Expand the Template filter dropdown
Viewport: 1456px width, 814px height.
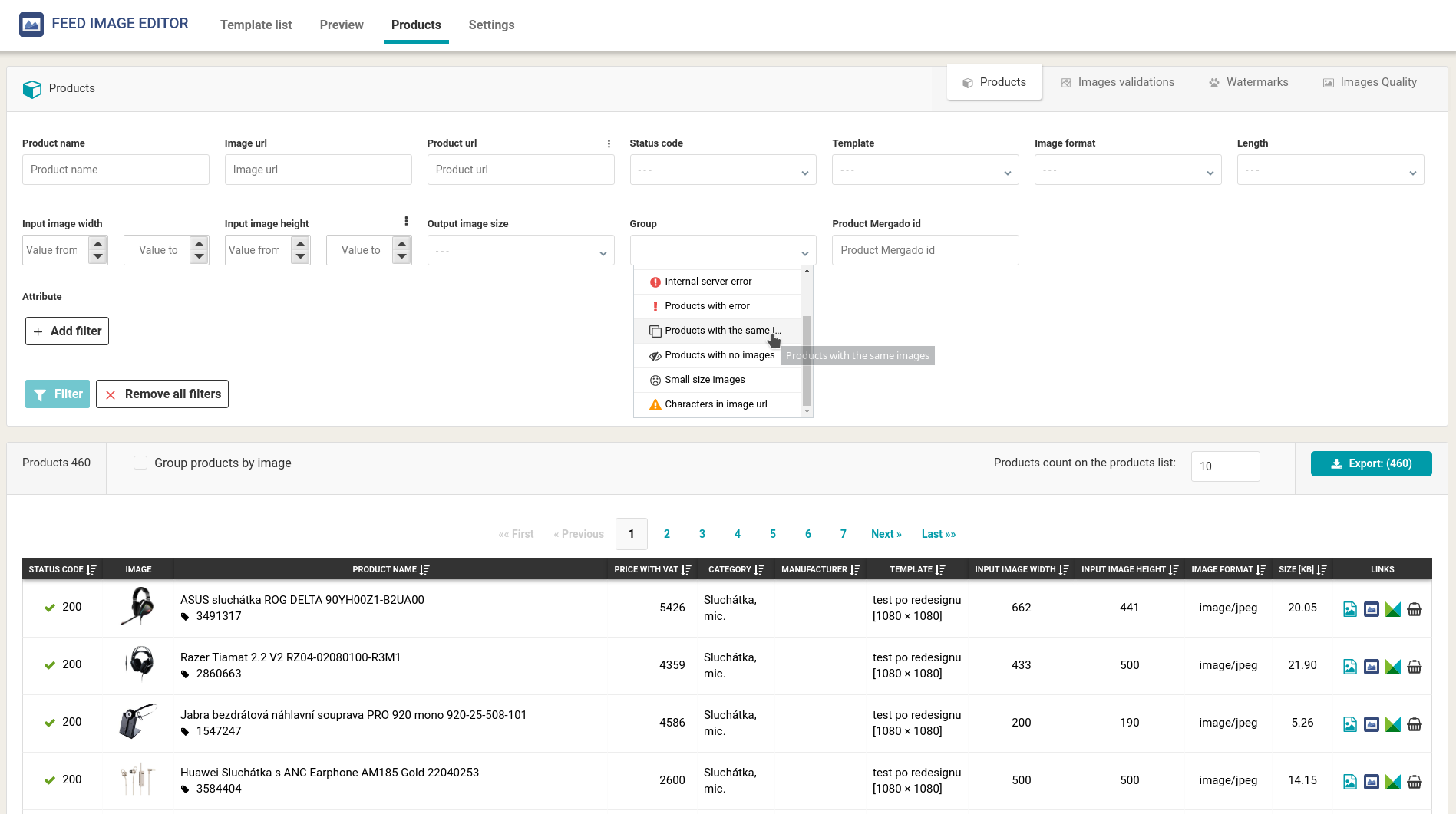[926, 170]
